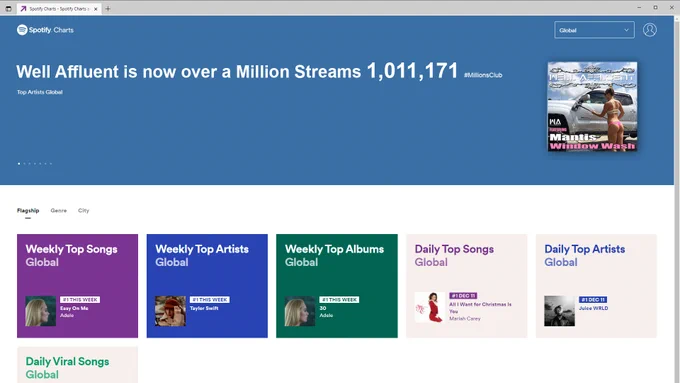The image size is (680, 383).
Task: Click the Well Affluent Million Streams headline
Action: 237,71
